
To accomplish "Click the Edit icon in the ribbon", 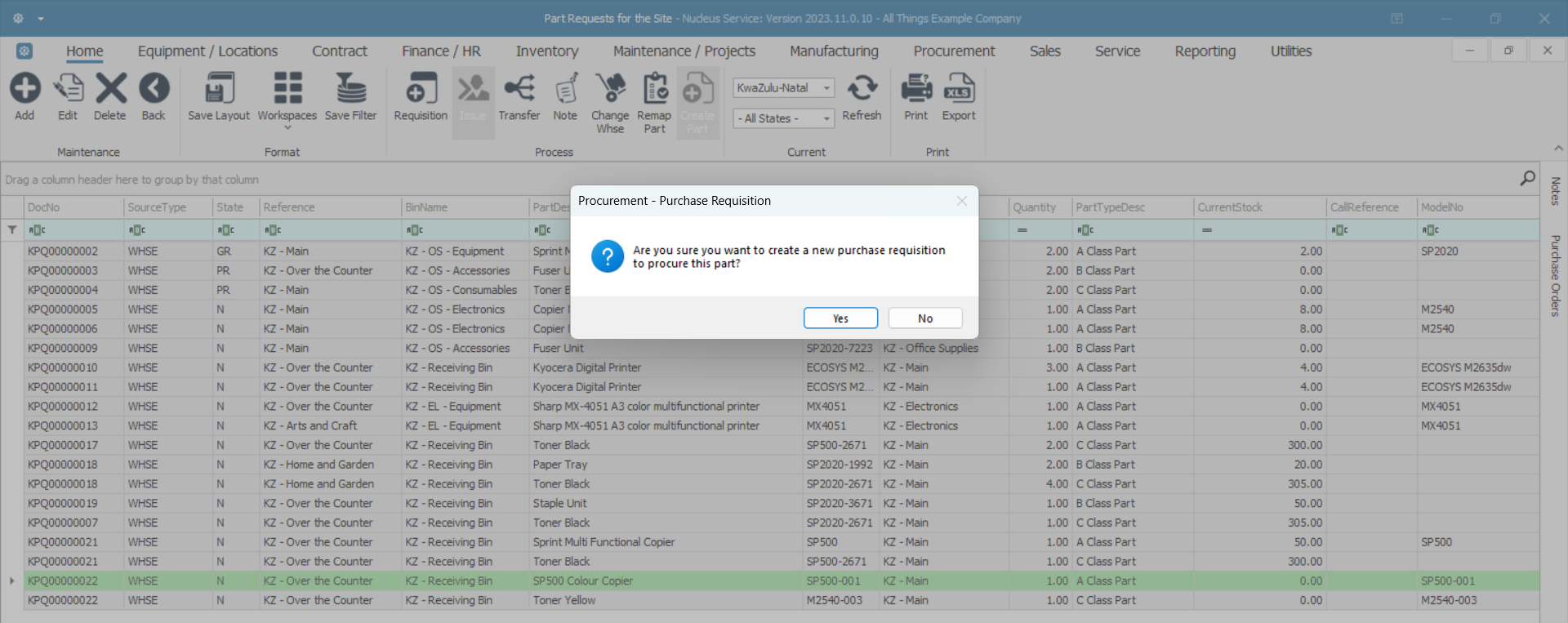I will coord(68,88).
